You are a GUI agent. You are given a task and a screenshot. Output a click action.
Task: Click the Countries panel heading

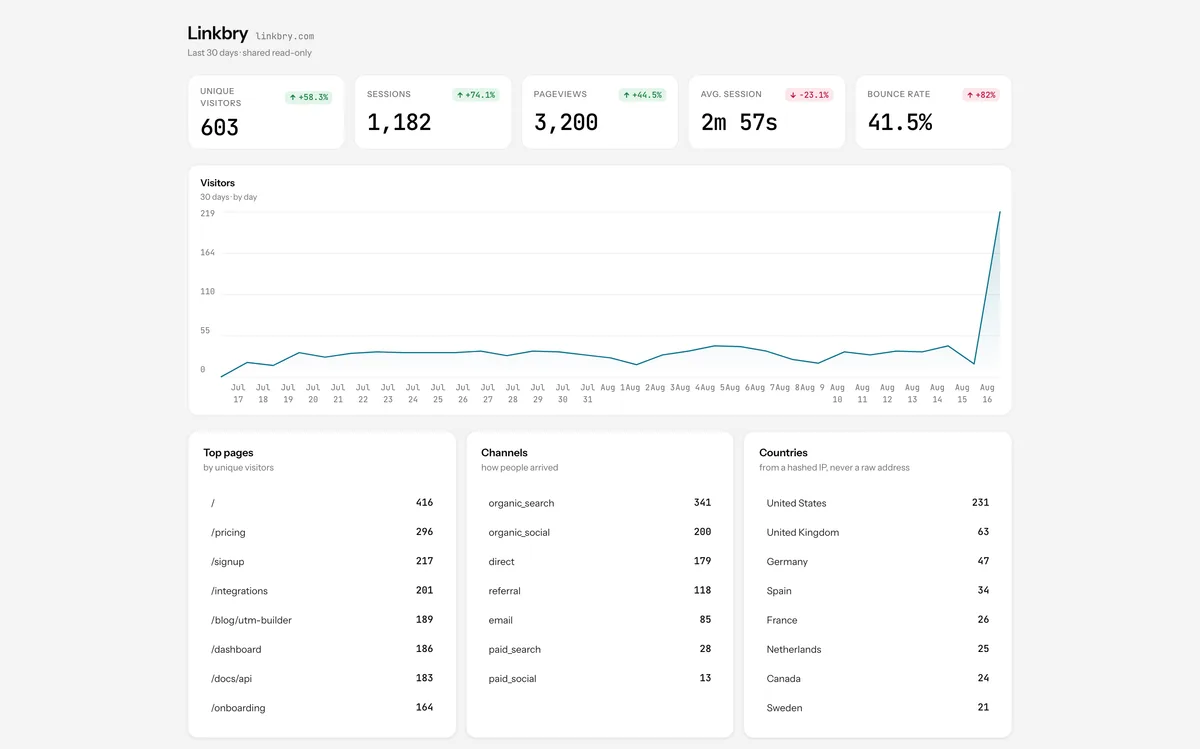pyautogui.click(x=783, y=453)
